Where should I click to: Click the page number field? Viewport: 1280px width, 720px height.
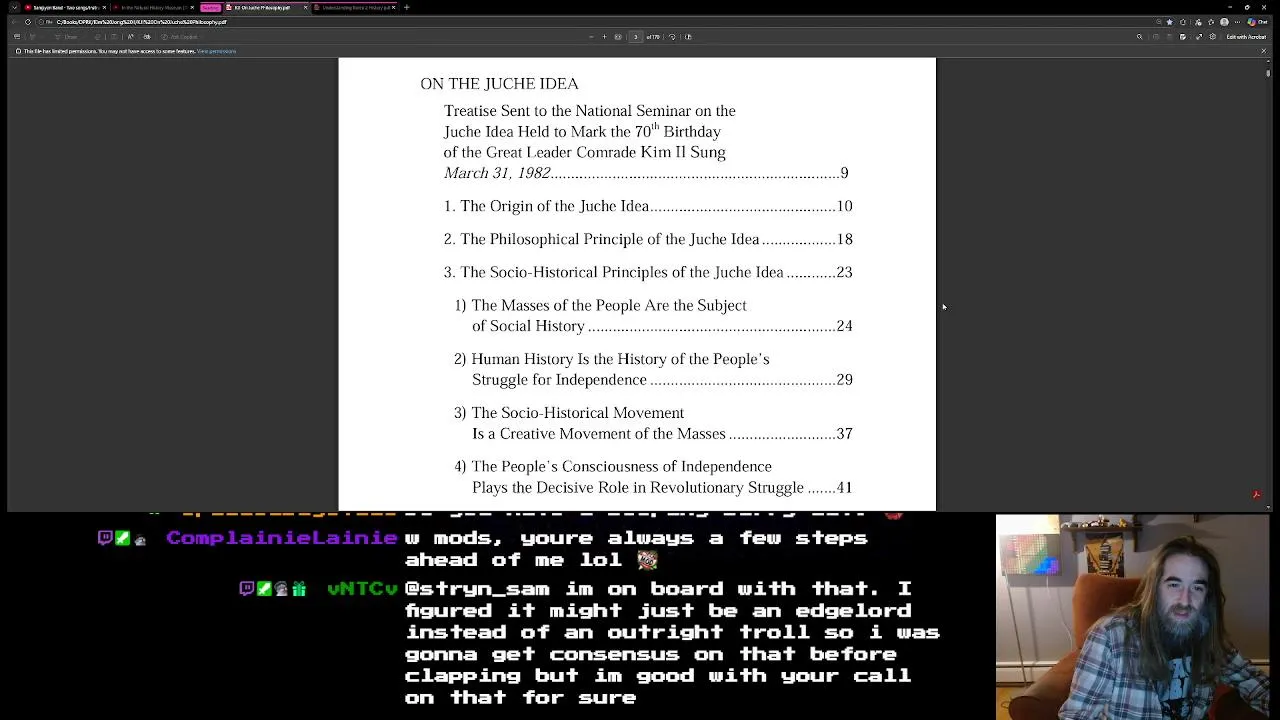pyautogui.click(x=636, y=37)
